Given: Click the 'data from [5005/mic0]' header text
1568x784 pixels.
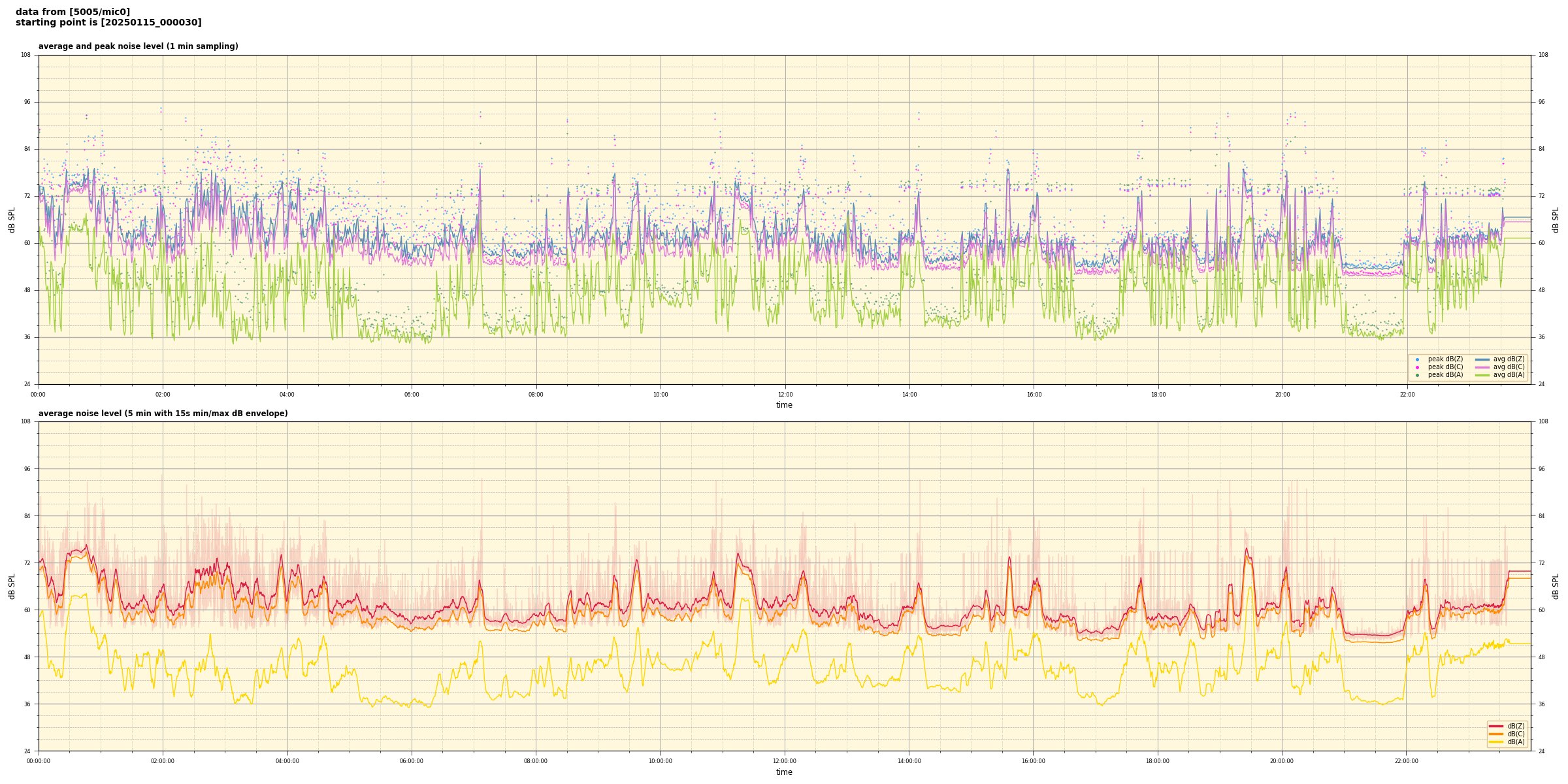Looking at the screenshot, I should coord(73,12).
